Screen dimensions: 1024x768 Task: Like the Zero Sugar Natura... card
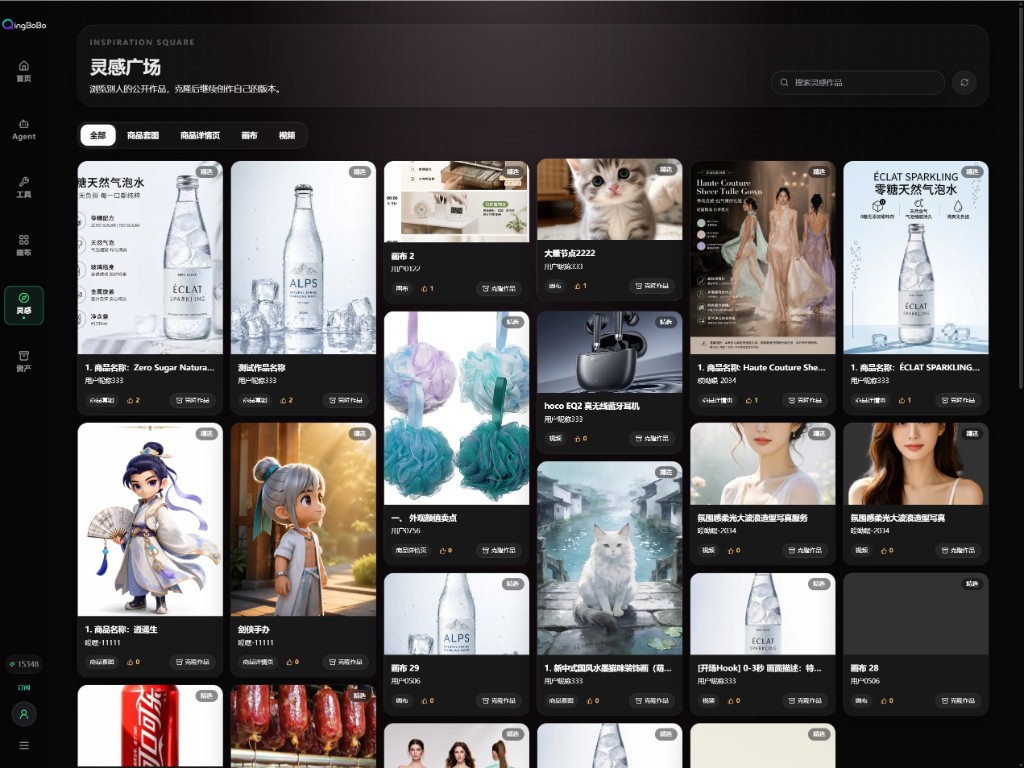pos(133,400)
